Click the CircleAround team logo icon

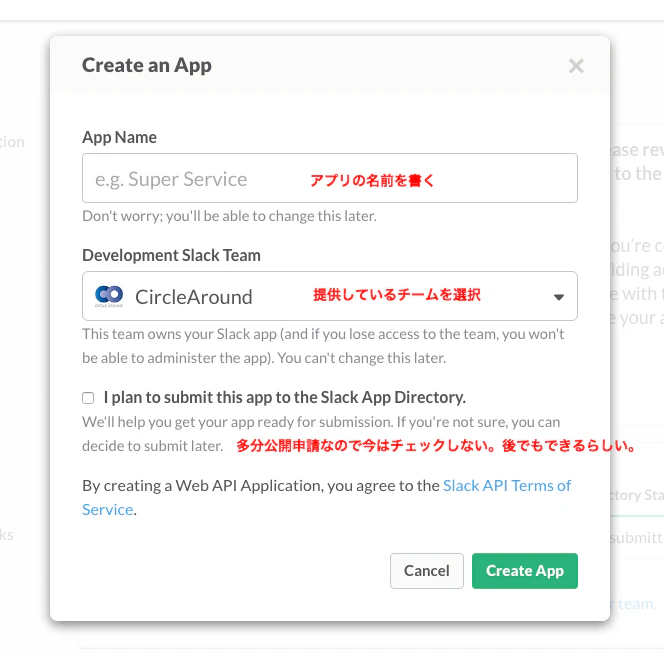(x=109, y=296)
